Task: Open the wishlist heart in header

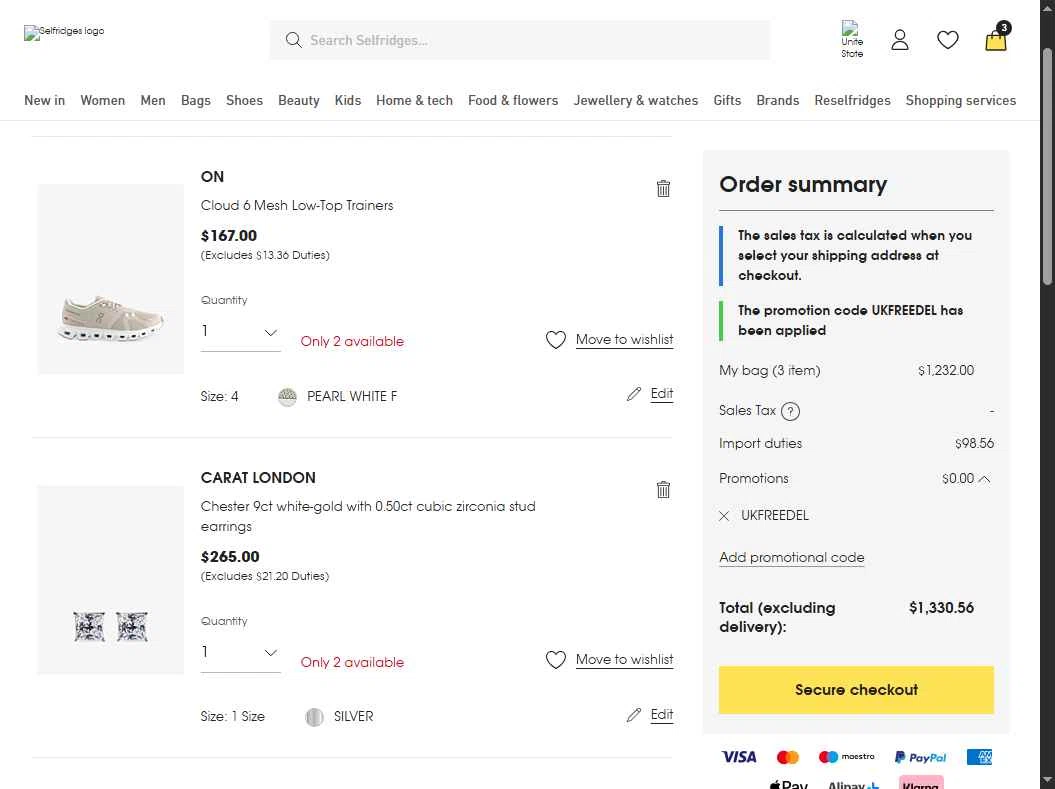Action: point(947,40)
